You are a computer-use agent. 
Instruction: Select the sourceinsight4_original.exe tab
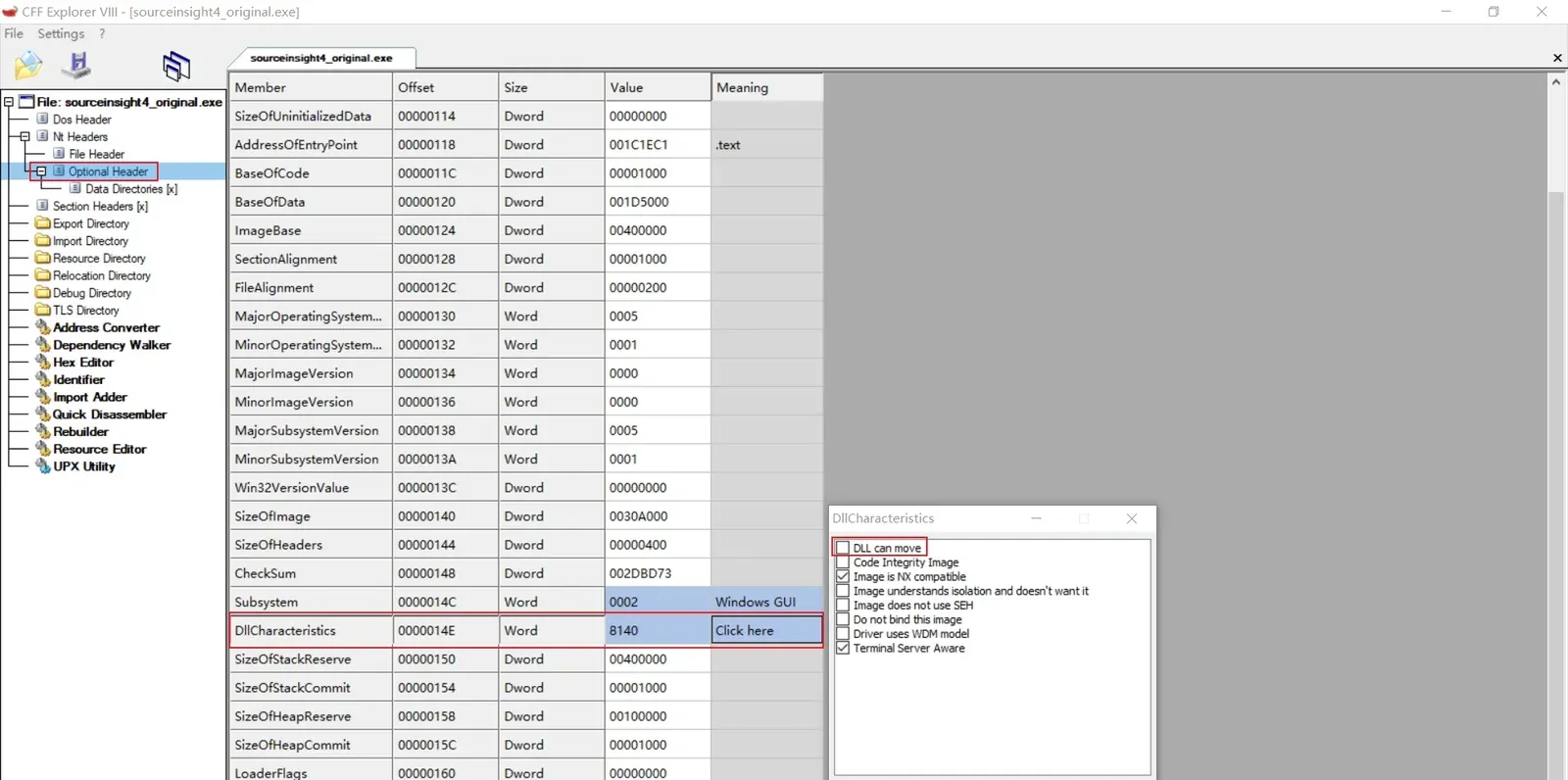(x=321, y=58)
